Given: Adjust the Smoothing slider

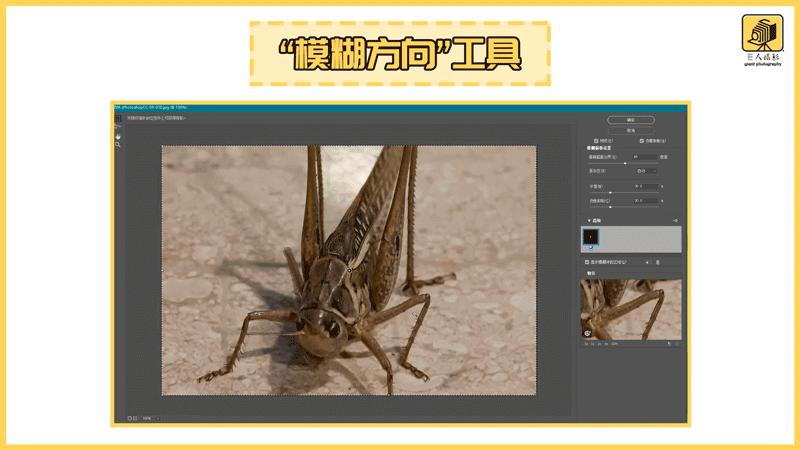Looking at the screenshot, I should [610, 192].
